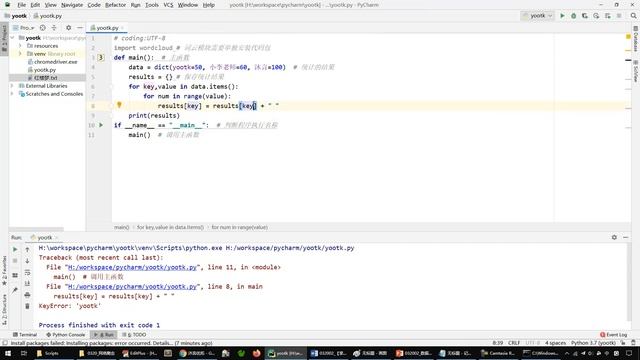
Task: Toggle soft-wrap in Run console
Action: (x=27, y=272)
